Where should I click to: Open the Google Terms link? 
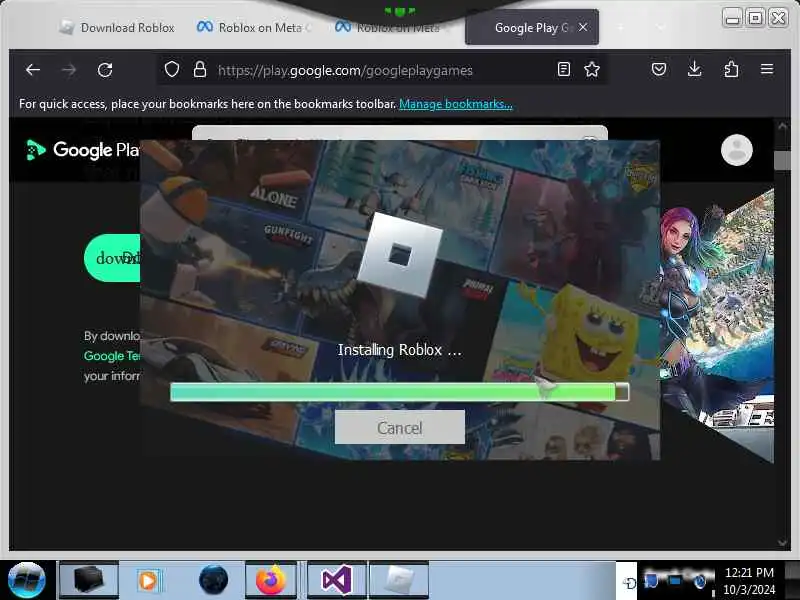[x=112, y=356]
